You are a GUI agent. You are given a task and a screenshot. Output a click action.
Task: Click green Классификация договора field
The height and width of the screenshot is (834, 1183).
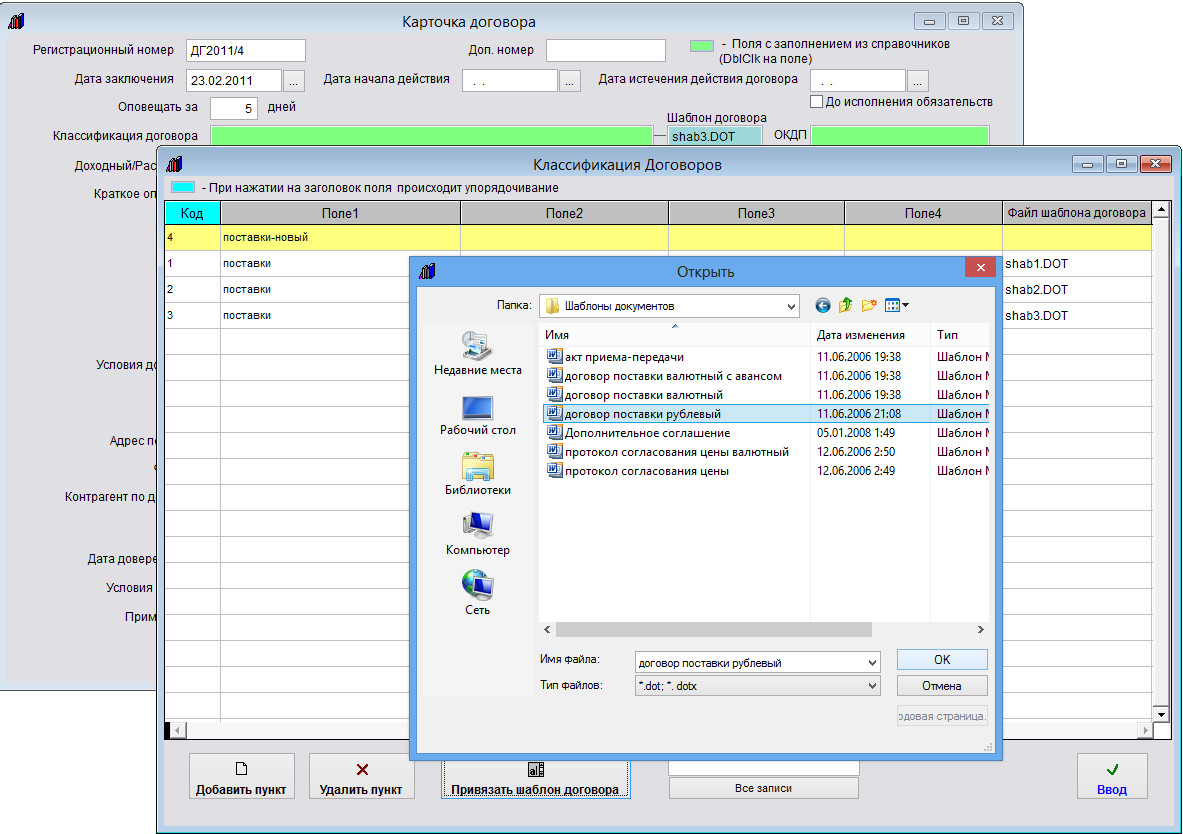432,136
